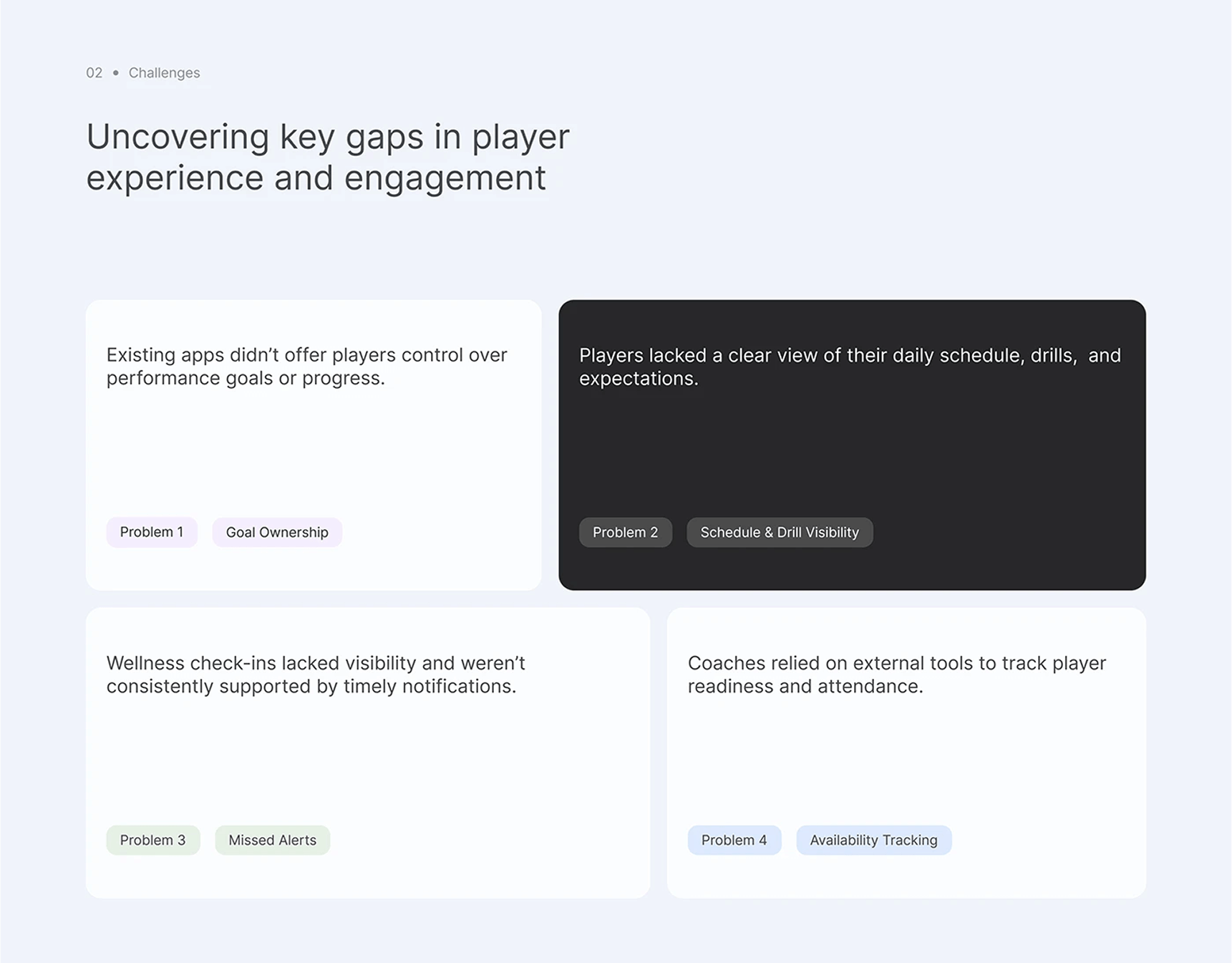The image size is (1232, 963).
Task: Click the "Players lacked a clear view" text
Action: 850,367
